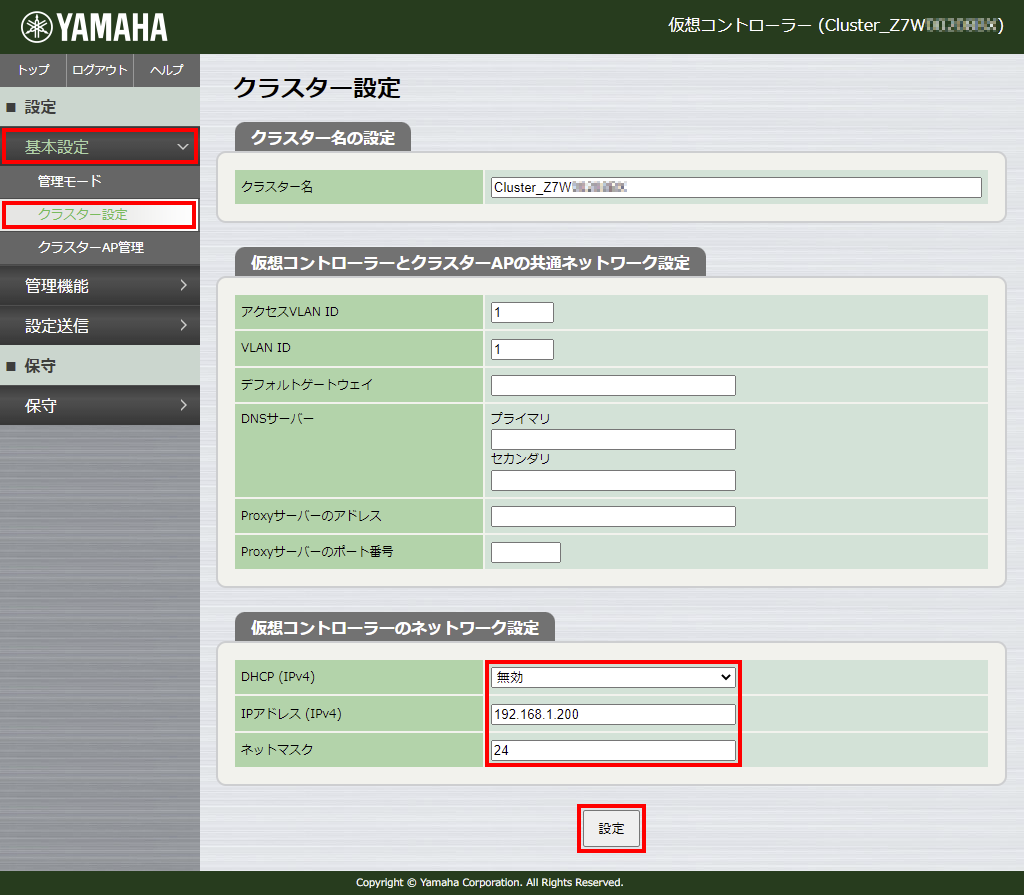Screen dimensions: 1024x895
Task: Open the ヘルプ page
Action: point(166,70)
